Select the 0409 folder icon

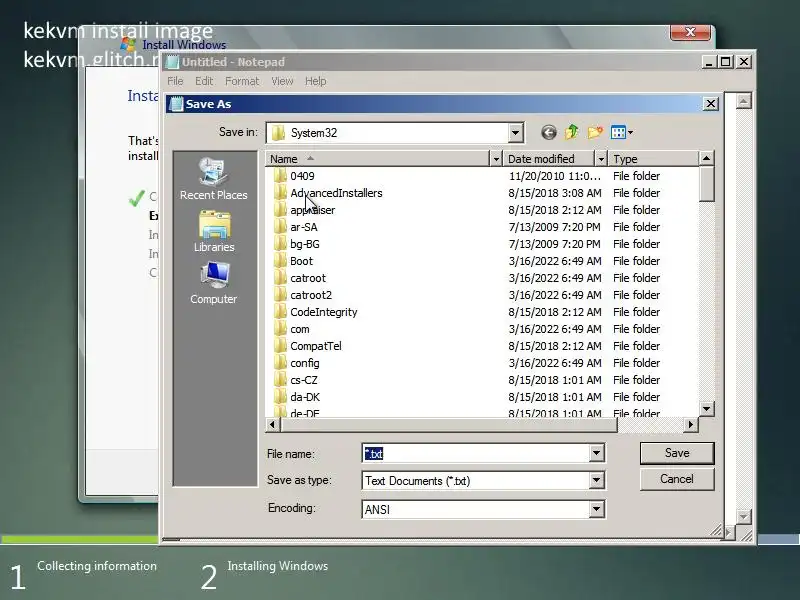tap(280, 176)
